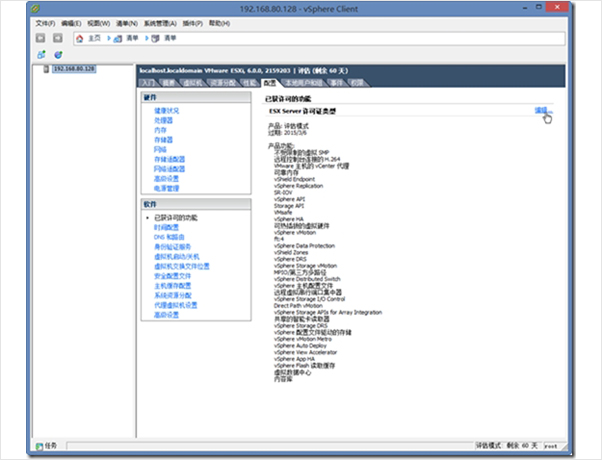Click the vSphere Client title bar logo

[35, 8]
